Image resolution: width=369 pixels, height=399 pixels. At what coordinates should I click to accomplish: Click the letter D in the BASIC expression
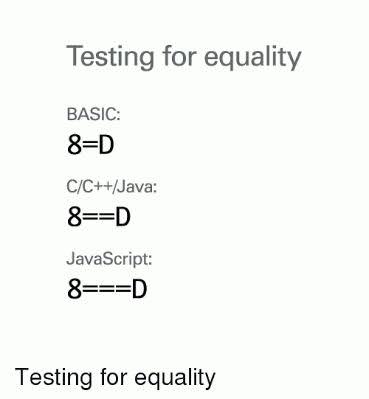coord(106,145)
